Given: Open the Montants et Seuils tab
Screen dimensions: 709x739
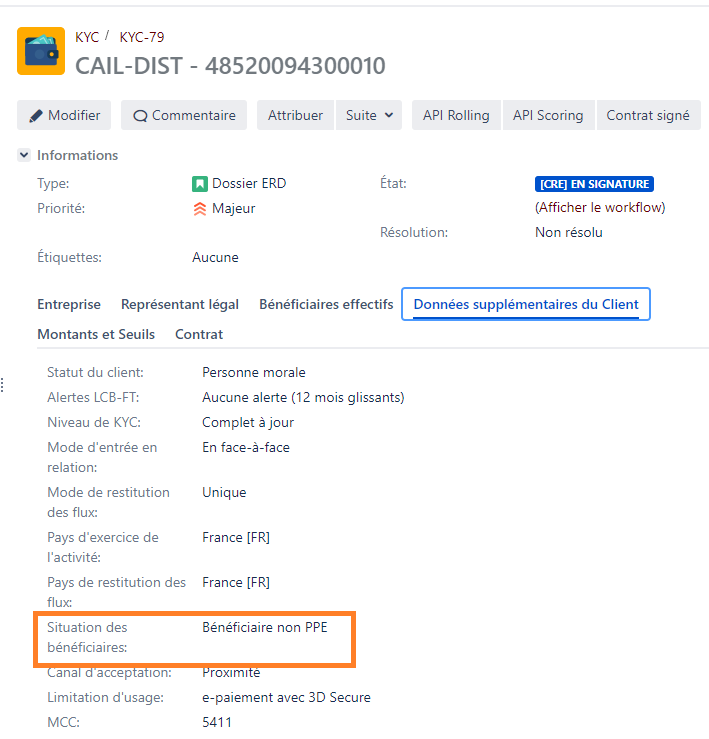Looking at the screenshot, I should click(x=97, y=335).
